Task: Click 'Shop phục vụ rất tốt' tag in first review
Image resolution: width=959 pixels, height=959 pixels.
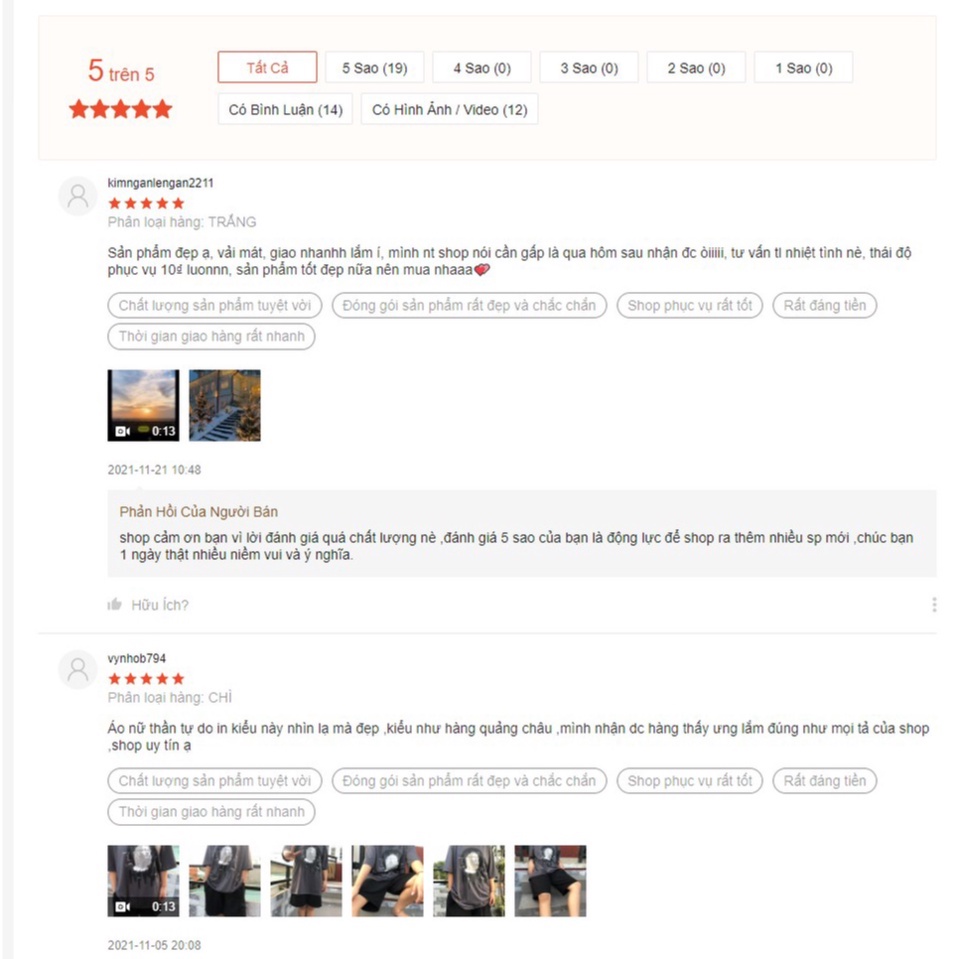Action: [x=689, y=305]
